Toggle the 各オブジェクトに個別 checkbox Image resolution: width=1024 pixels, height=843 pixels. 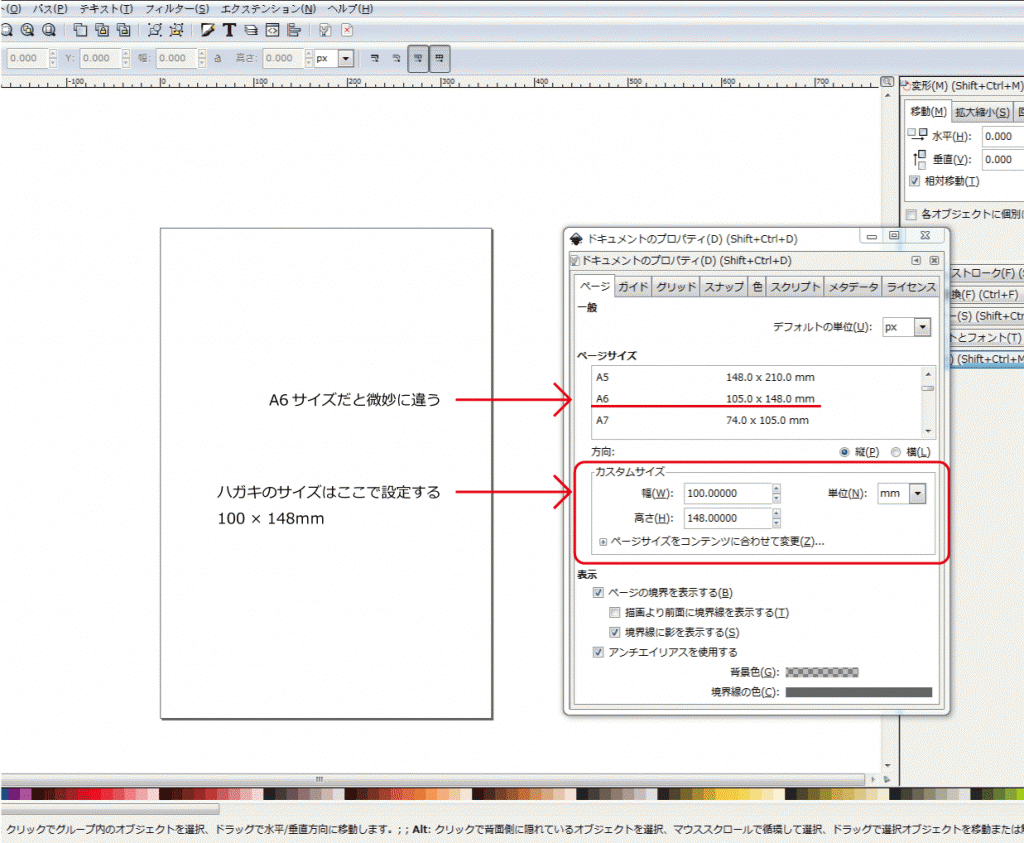click(912, 214)
